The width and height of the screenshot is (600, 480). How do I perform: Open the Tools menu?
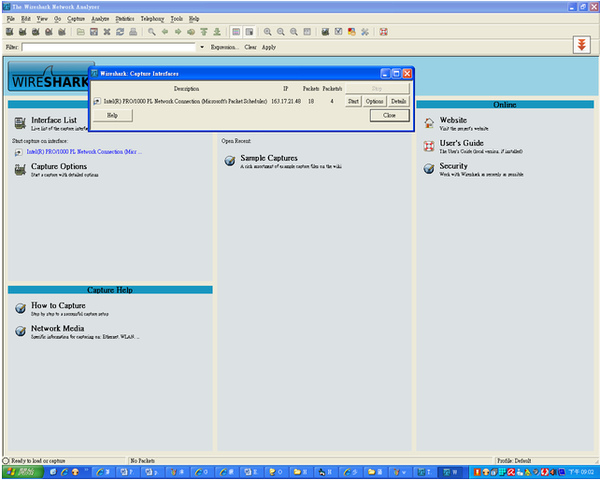tap(176, 19)
